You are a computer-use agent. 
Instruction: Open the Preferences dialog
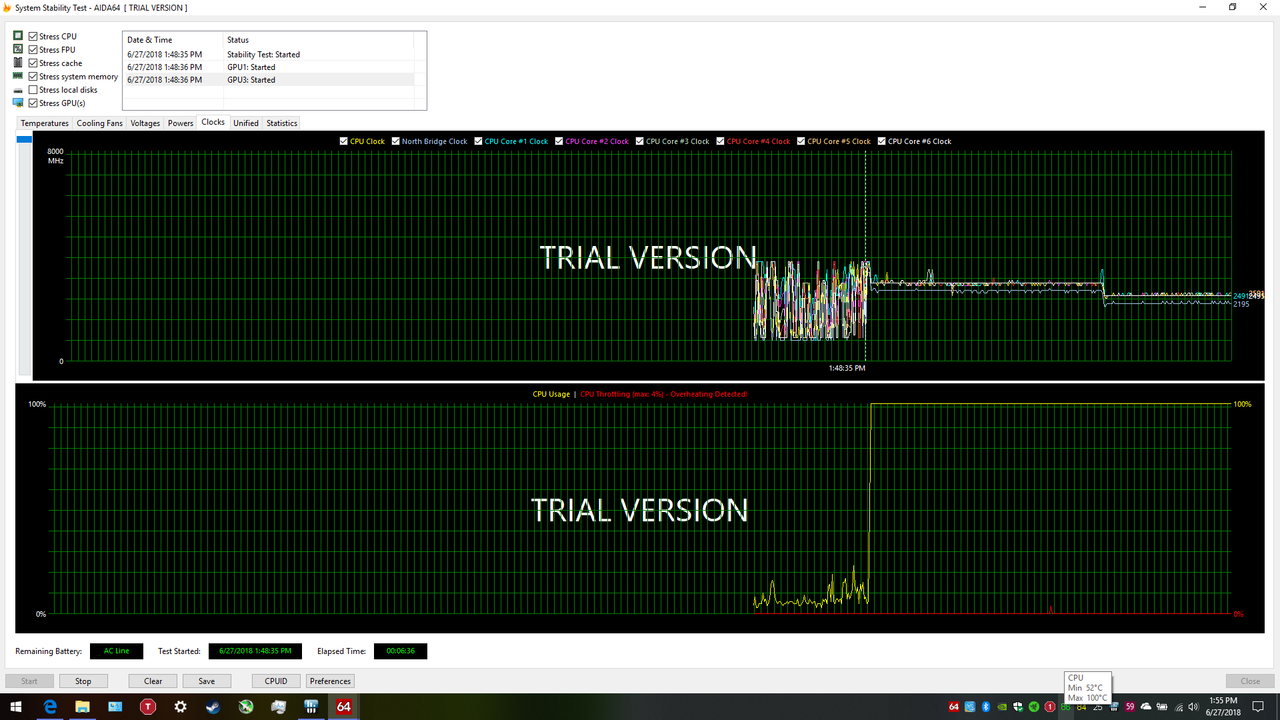click(330, 680)
